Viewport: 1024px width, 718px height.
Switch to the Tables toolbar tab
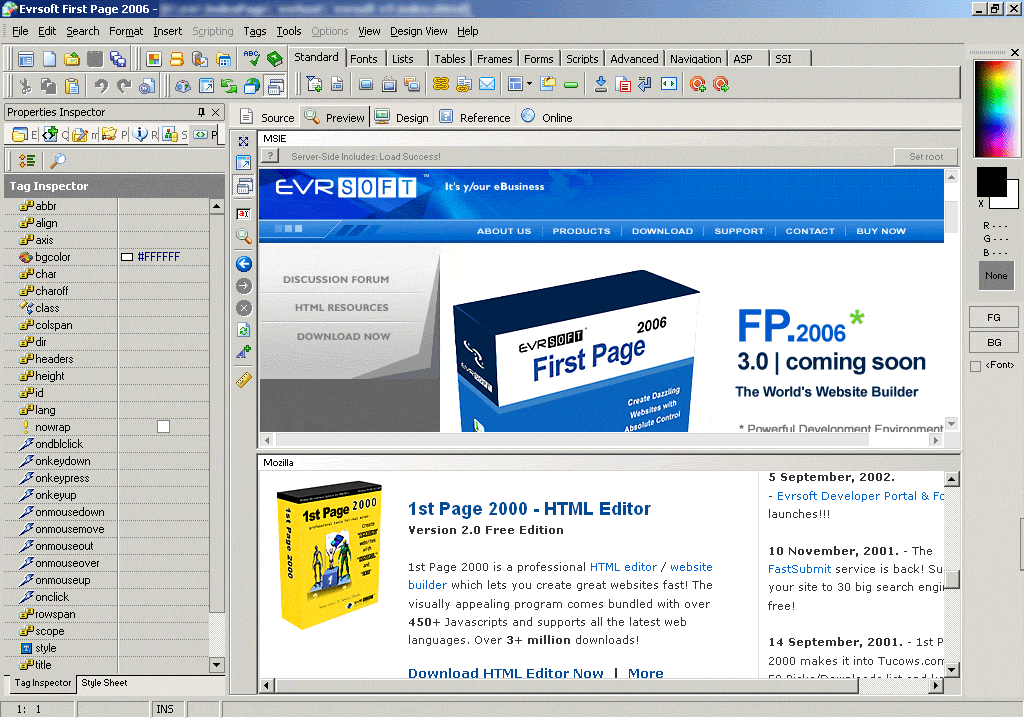(x=449, y=59)
